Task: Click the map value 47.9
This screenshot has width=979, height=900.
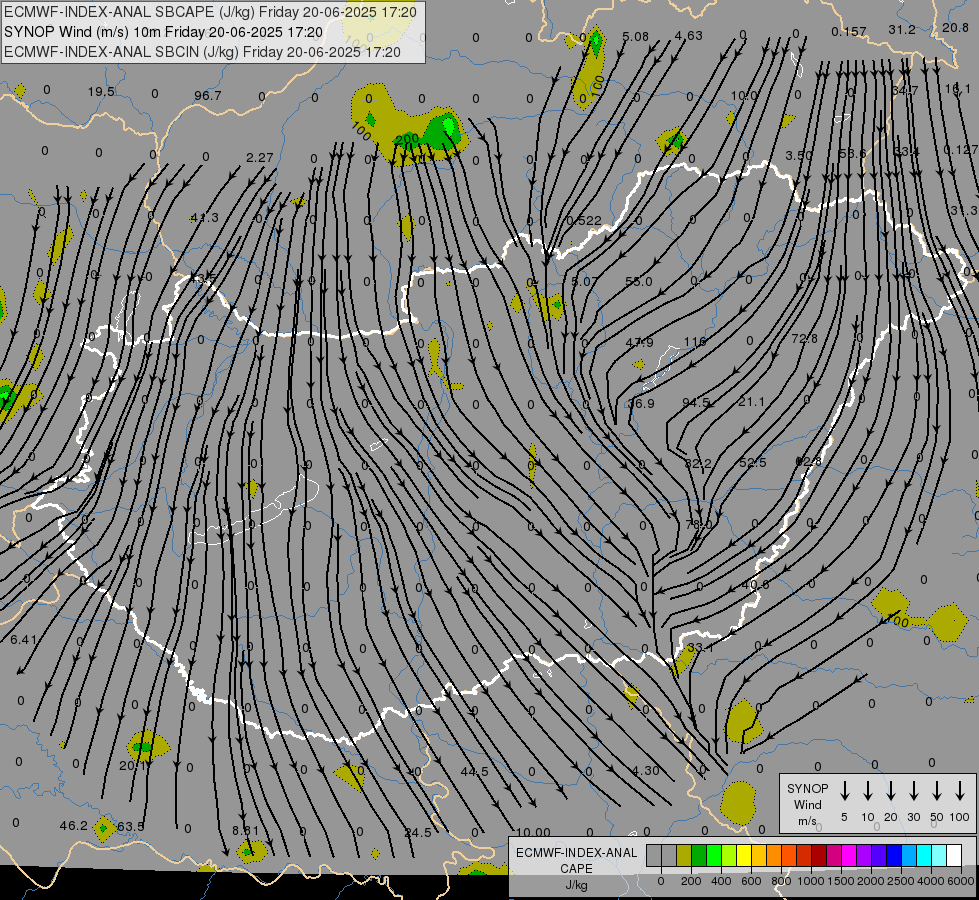Action: [639, 342]
